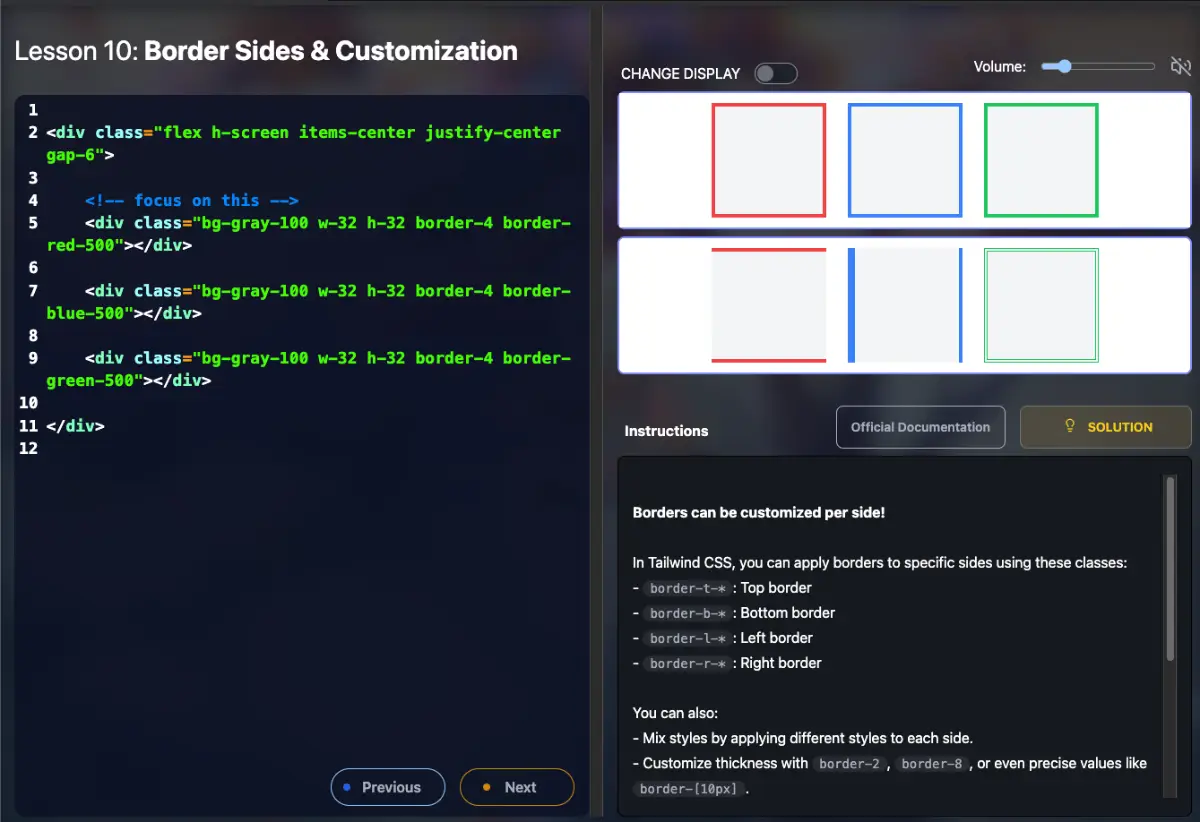Image resolution: width=1200 pixels, height=822 pixels.
Task: Open the Official Documentation link
Action: coord(920,427)
